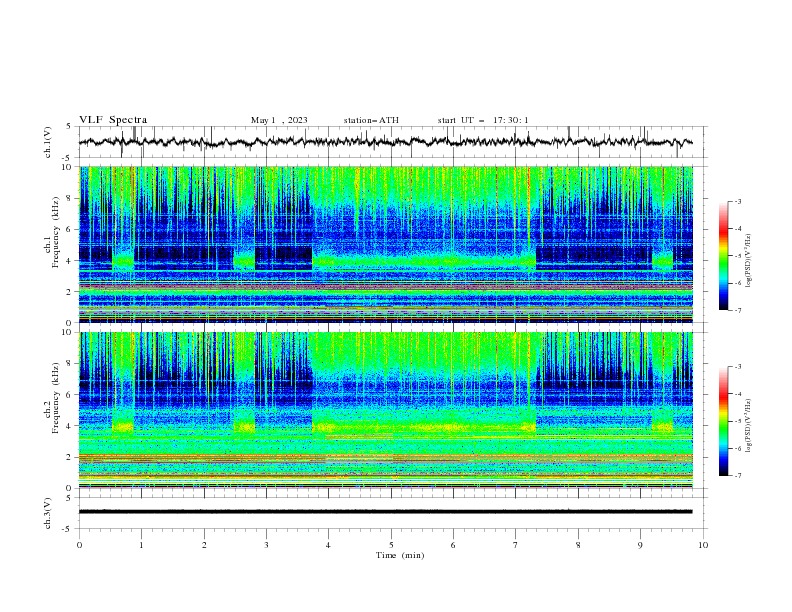This screenshot has width=792, height=612.
Task: Click the ch.1 spectrogram color scale bar
Action: pos(723,256)
